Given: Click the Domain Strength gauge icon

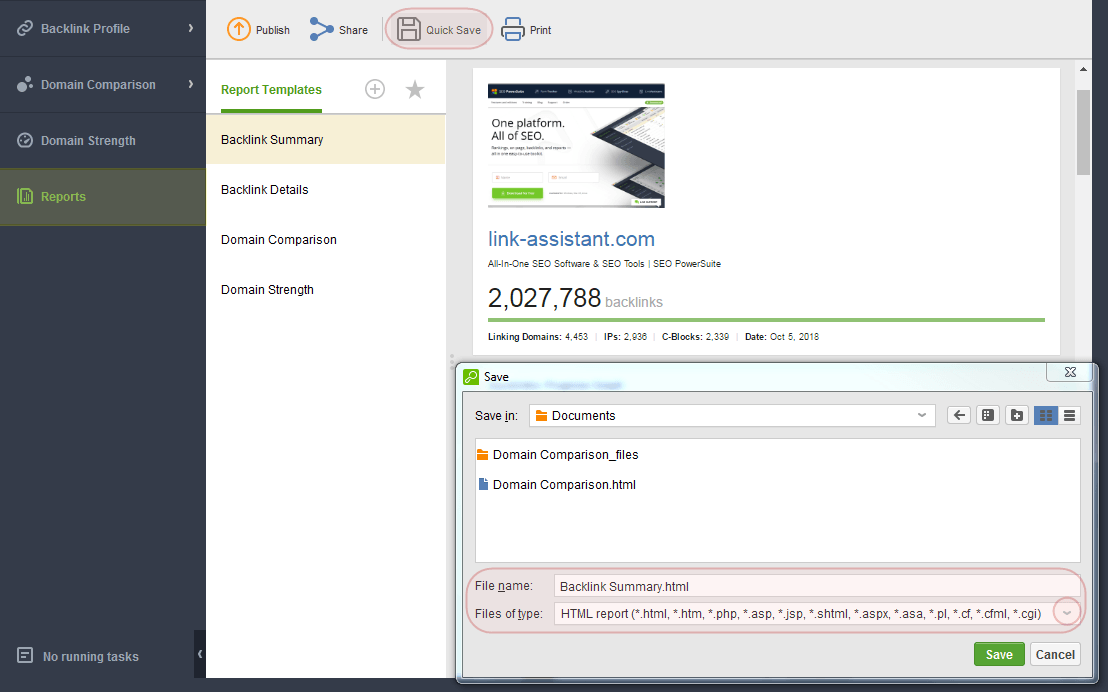Looking at the screenshot, I should click(25, 140).
